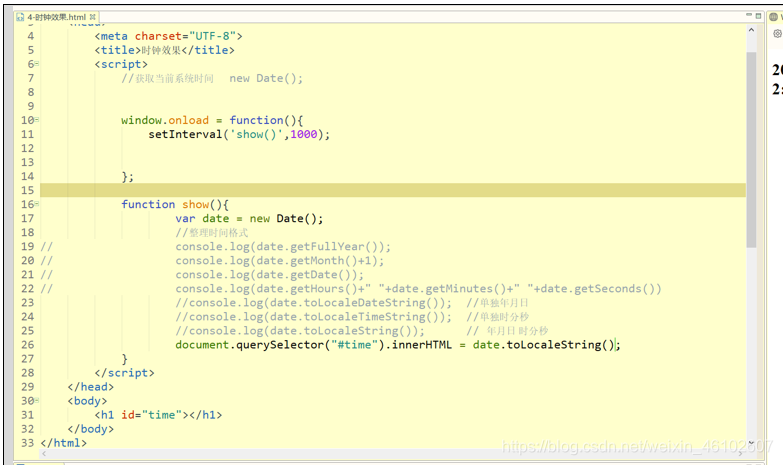Image resolution: width=783 pixels, height=465 pixels.
Task: Click the commented getHours() console.log line
Action: [x=418, y=289]
